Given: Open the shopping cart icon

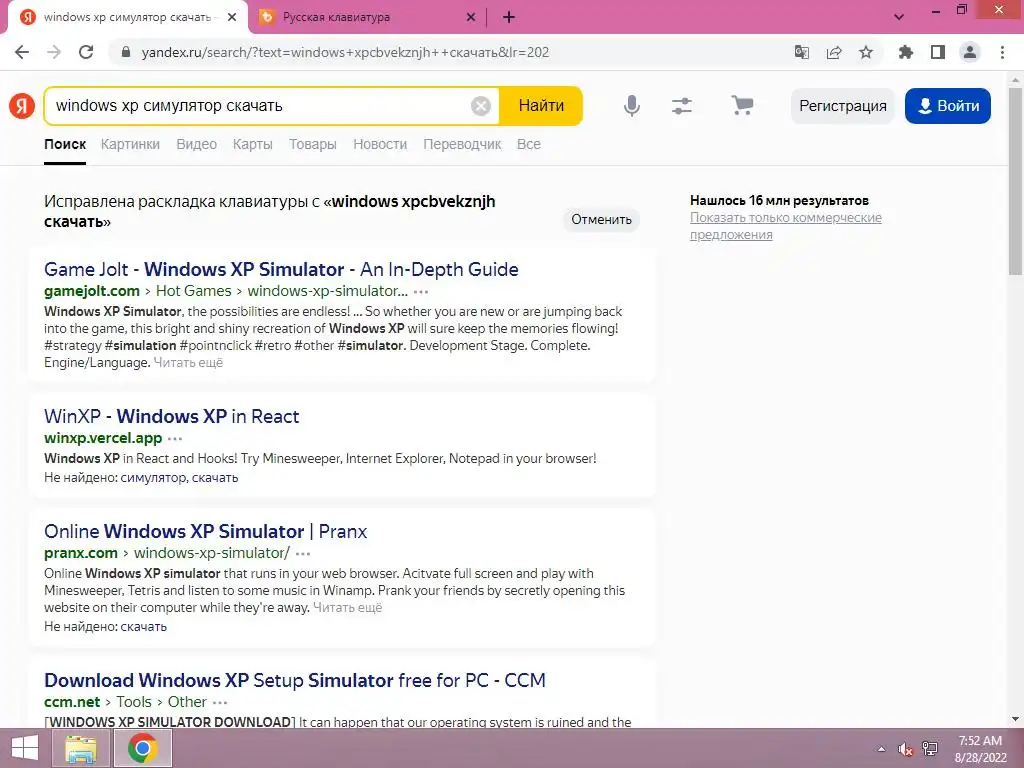Looking at the screenshot, I should [x=742, y=105].
